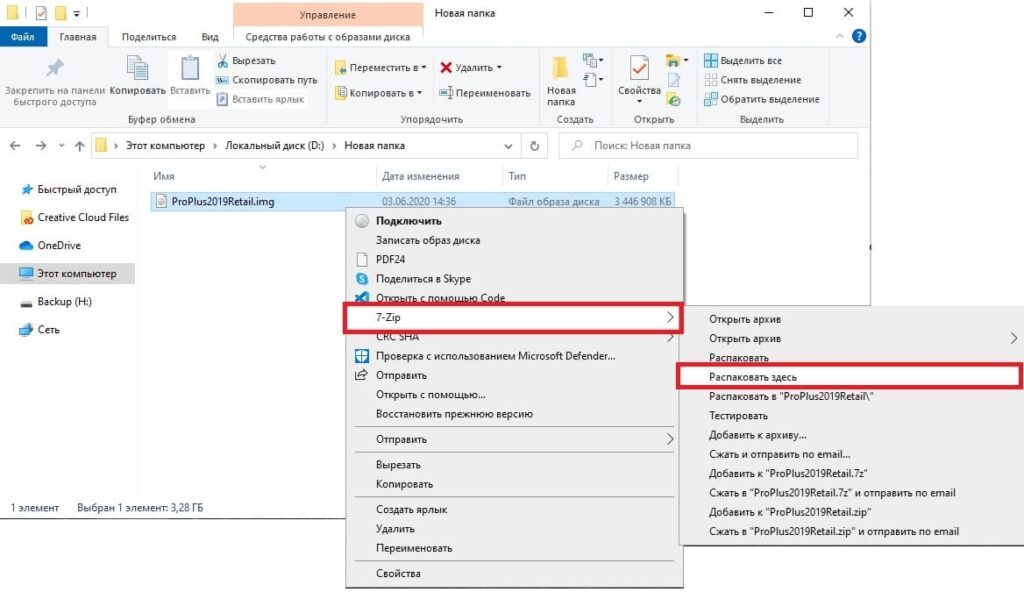Screen dimensions: 1024x592
Task: Click the Paste clipboard icon
Action: (190, 69)
